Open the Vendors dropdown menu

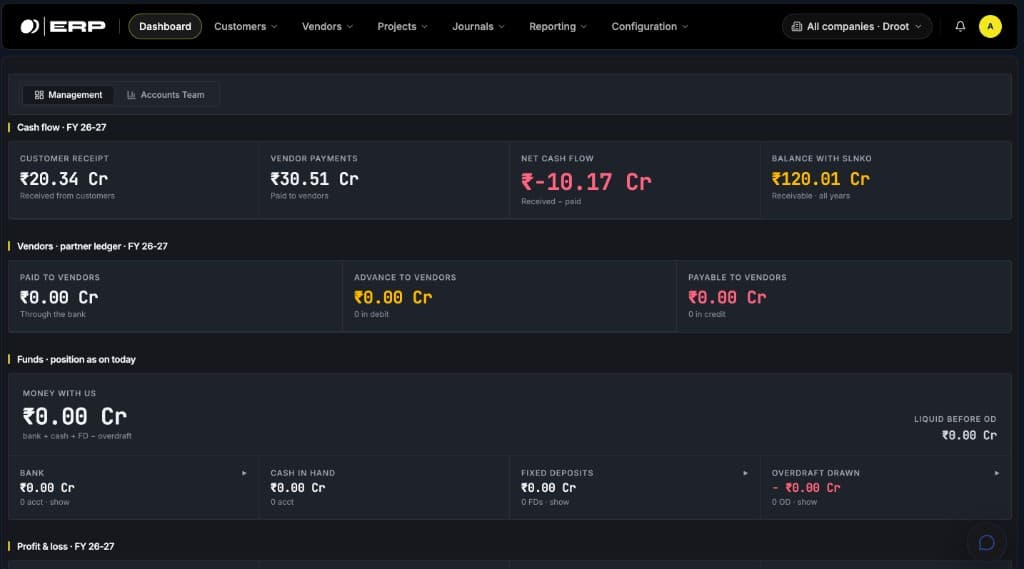(x=327, y=27)
